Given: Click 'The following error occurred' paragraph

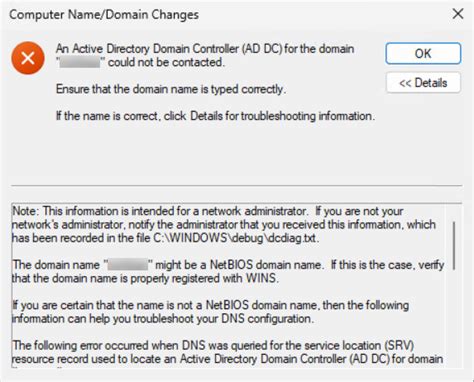Looking at the screenshot, I should (x=227, y=352).
